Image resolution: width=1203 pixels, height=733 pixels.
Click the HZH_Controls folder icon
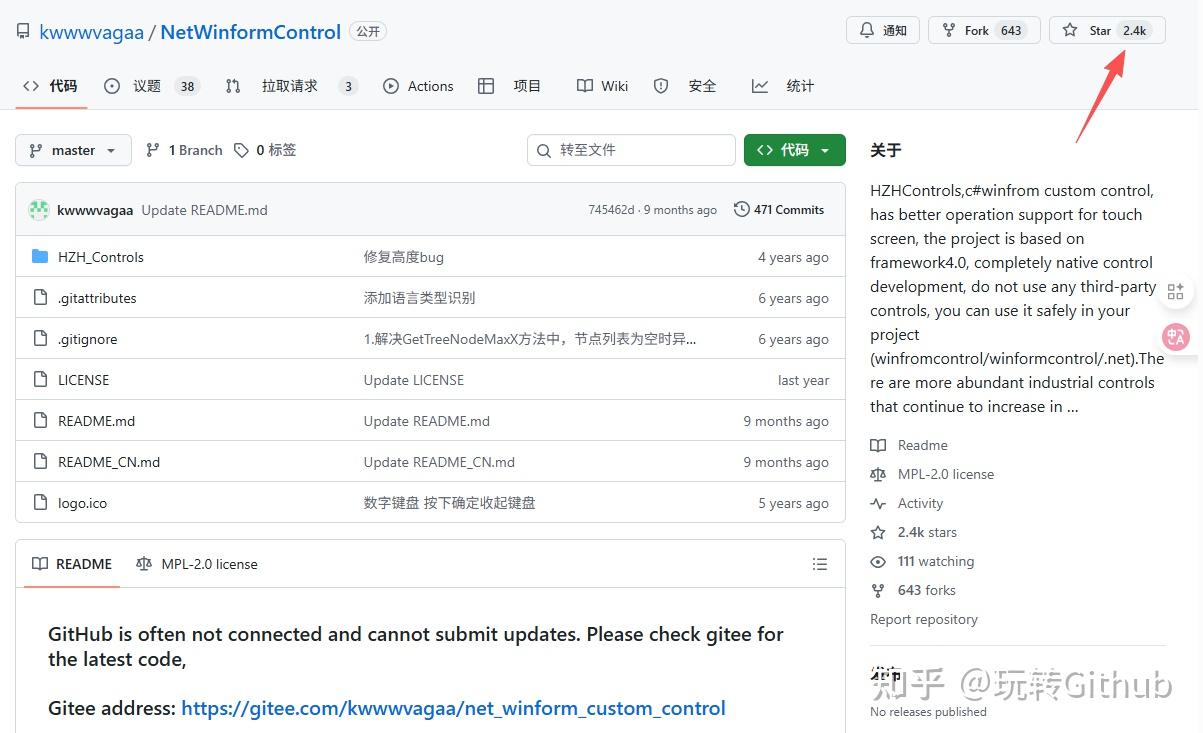[40, 257]
